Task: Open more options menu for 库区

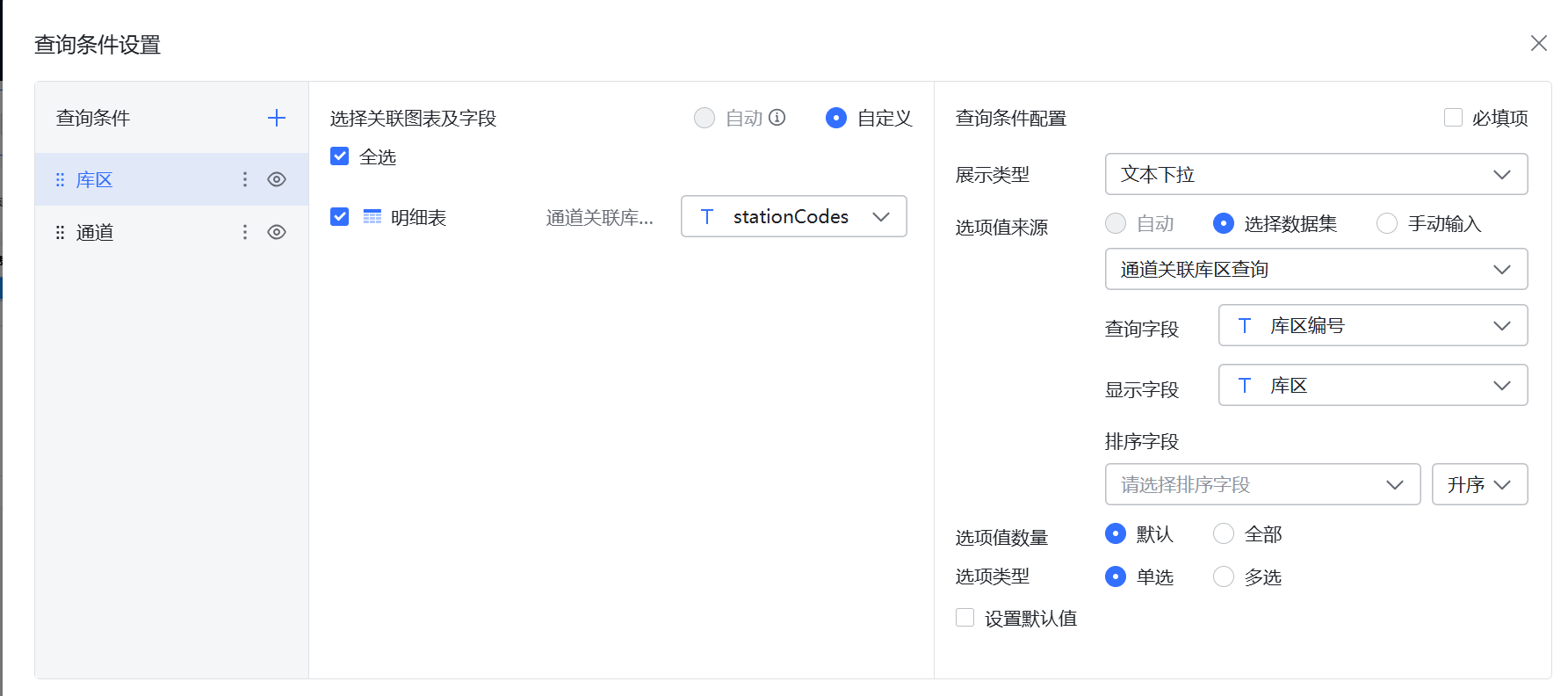Action: (x=245, y=179)
